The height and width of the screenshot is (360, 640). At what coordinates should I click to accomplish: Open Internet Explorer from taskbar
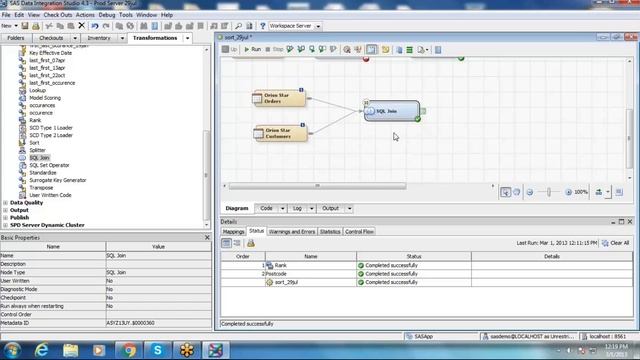point(41,350)
